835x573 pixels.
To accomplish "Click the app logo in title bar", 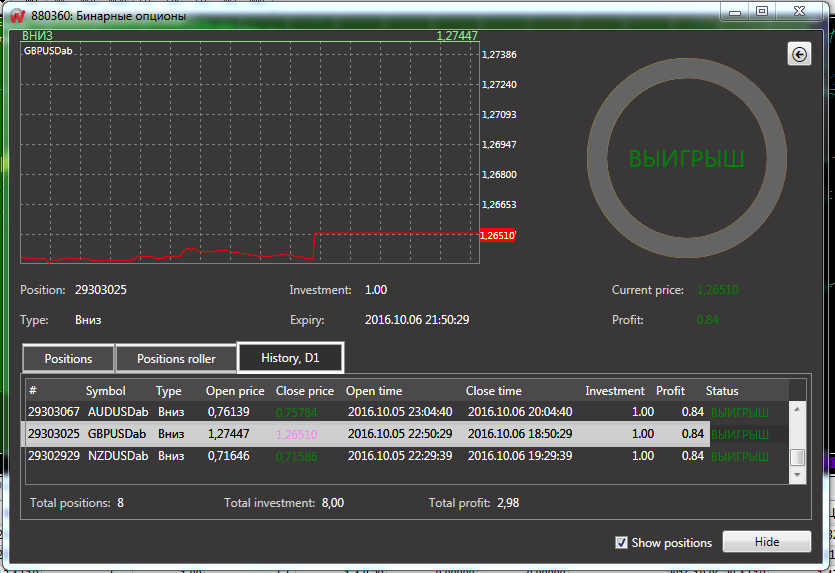I will click(16, 14).
